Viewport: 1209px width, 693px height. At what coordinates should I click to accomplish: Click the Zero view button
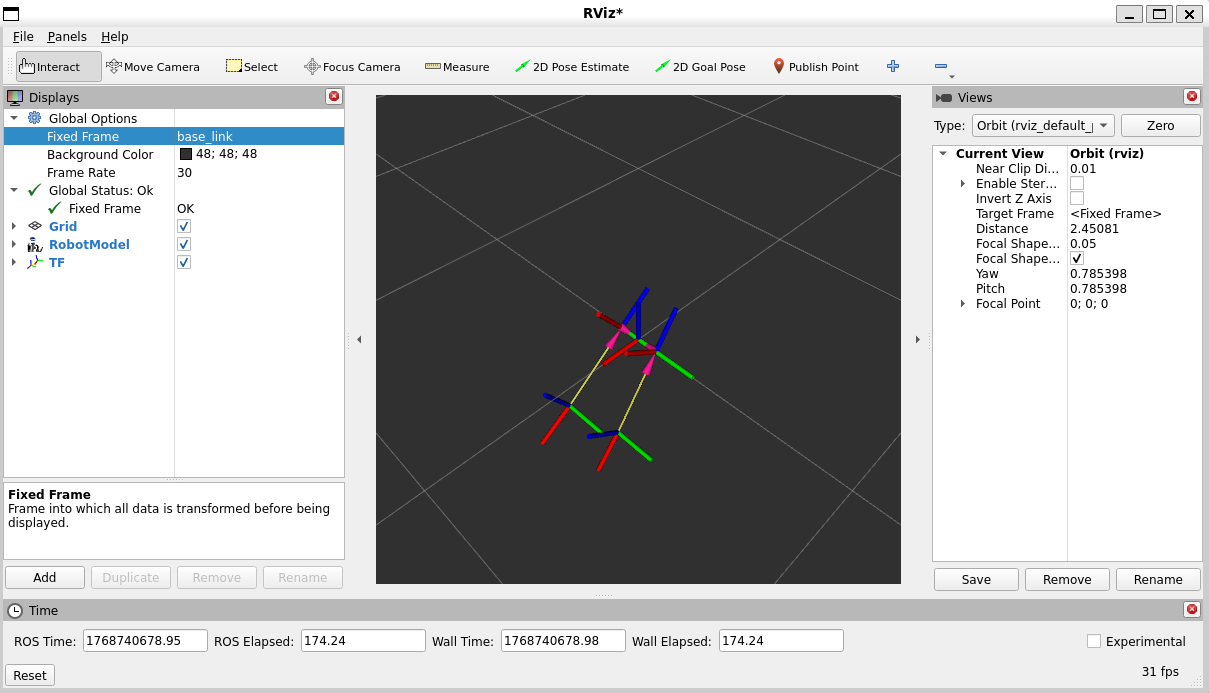[1161, 125]
